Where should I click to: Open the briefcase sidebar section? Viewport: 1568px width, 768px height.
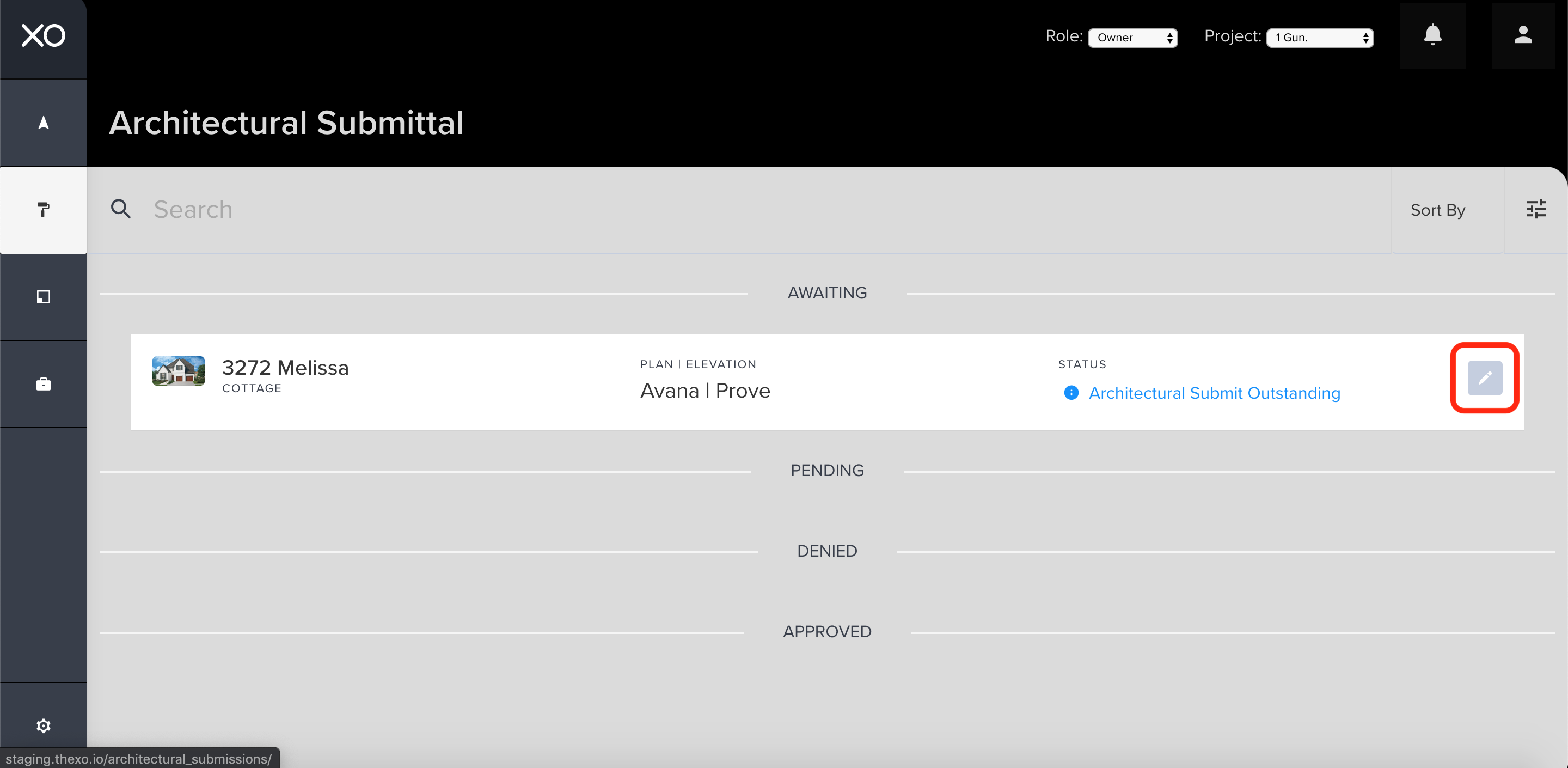(43, 383)
